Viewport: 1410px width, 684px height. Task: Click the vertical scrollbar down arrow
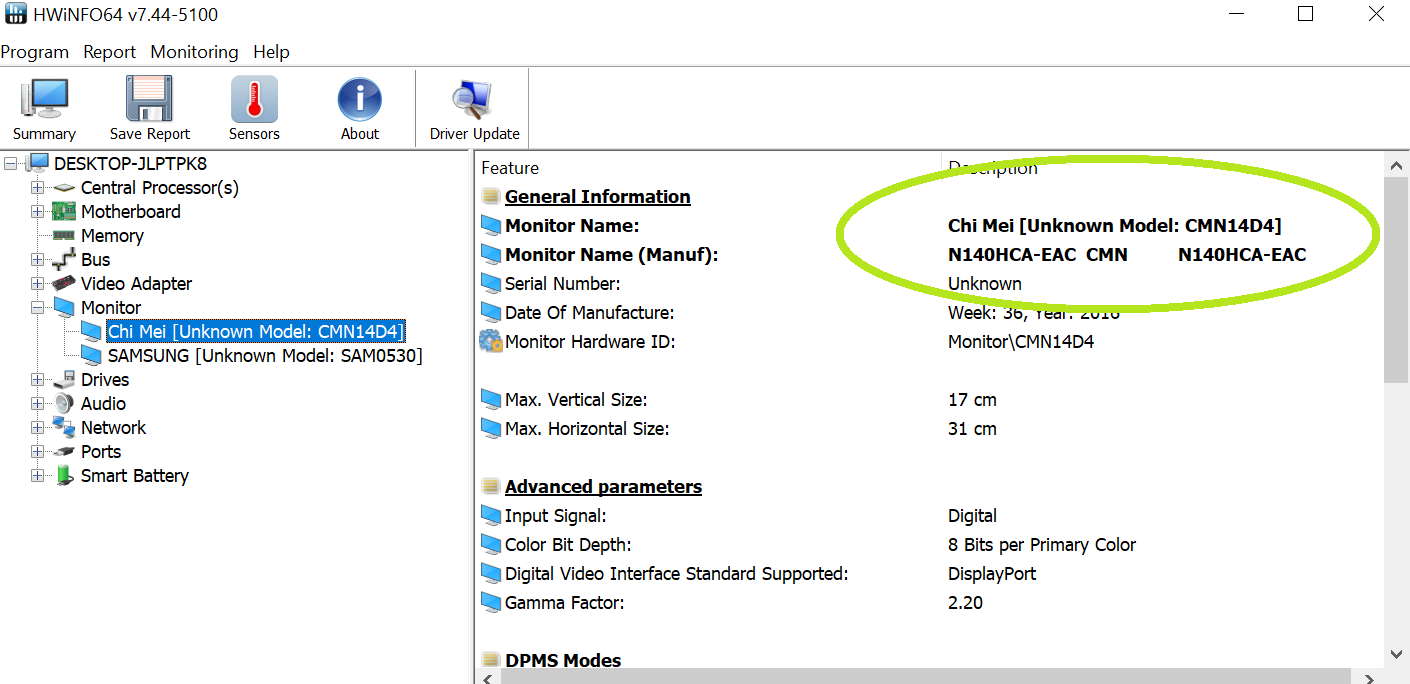pos(1396,654)
